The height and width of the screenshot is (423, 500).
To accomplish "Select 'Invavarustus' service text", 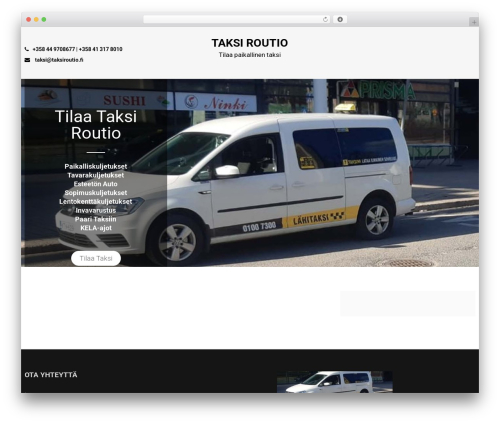I will 96,210.
